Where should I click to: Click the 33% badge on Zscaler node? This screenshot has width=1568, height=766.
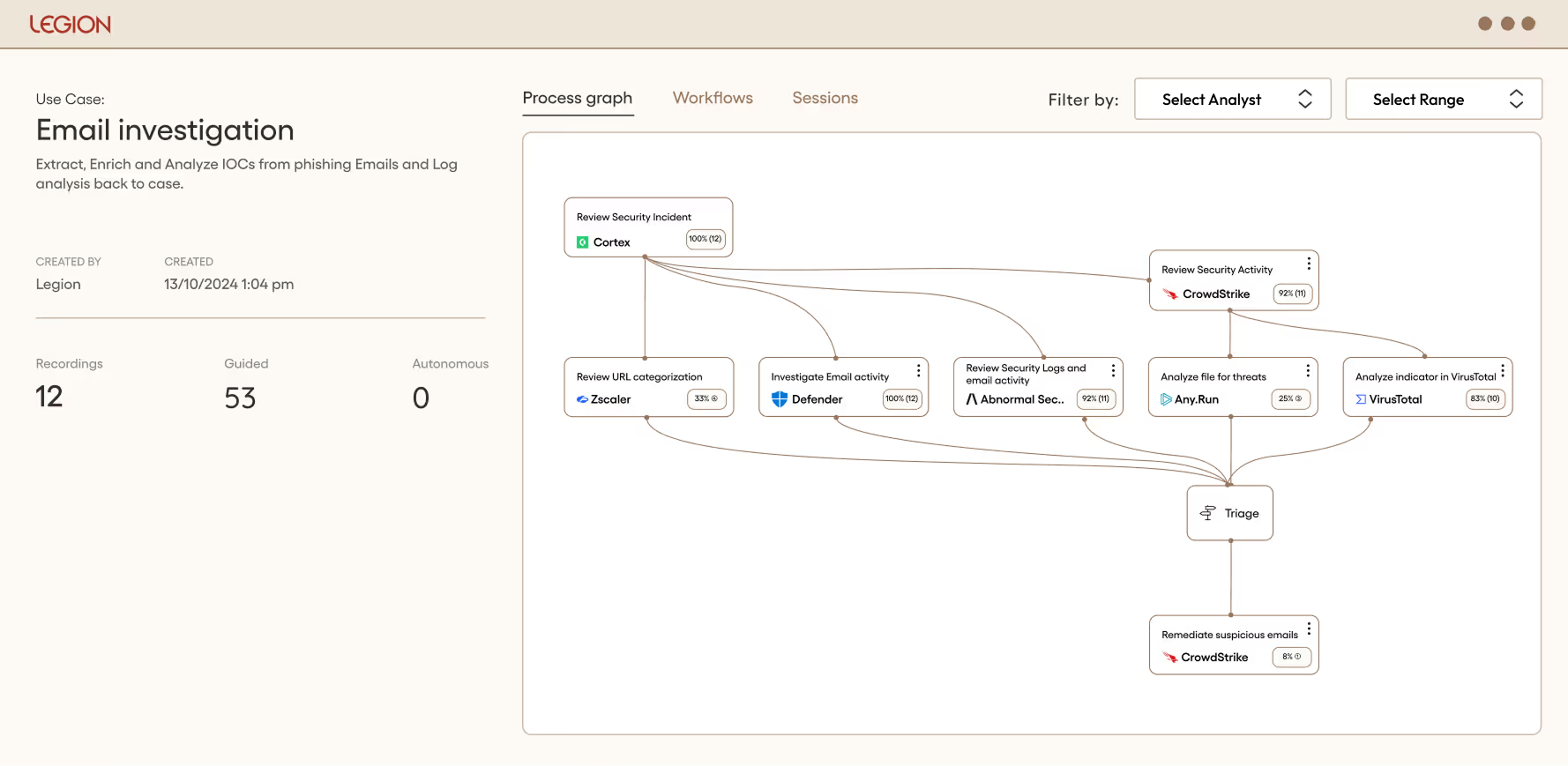point(706,398)
